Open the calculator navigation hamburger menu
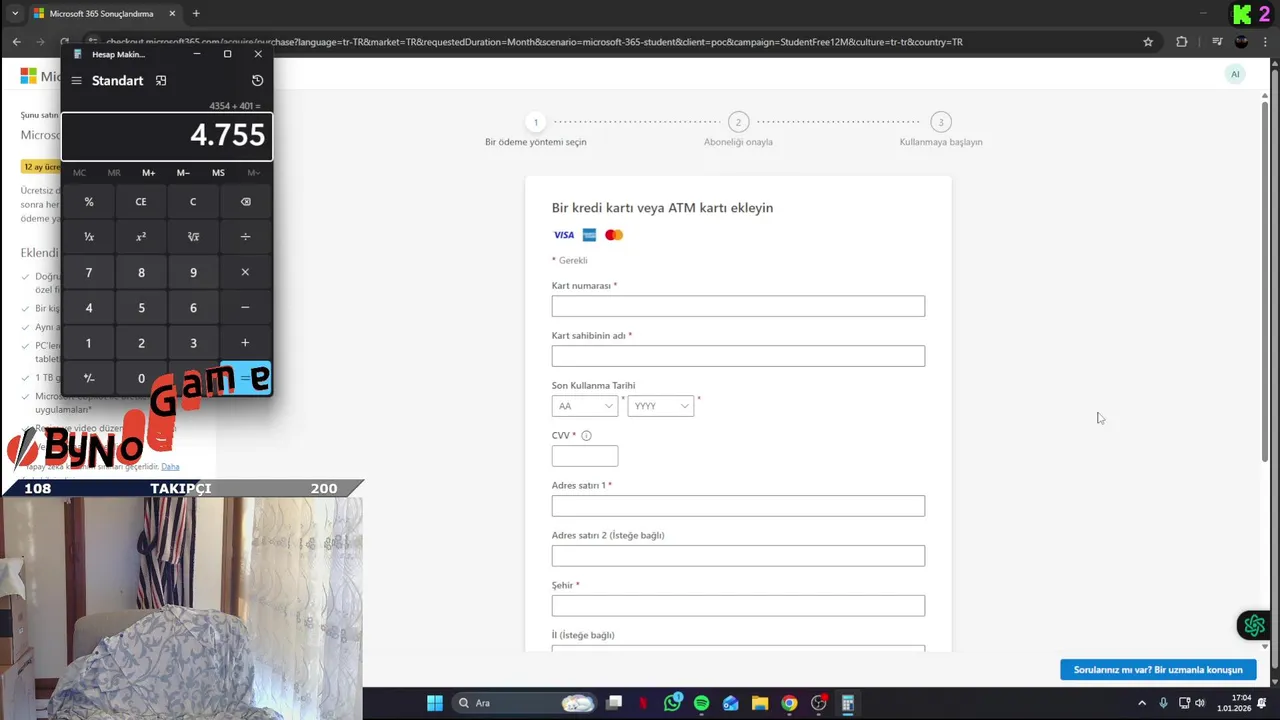 [x=76, y=81]
